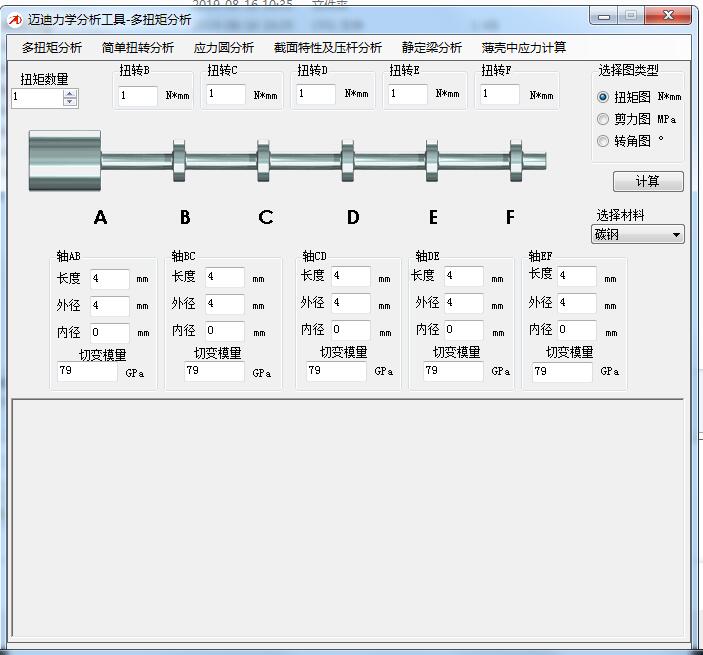
Task: Edit the 轴EF 外径 field
Action: (577, 304)
